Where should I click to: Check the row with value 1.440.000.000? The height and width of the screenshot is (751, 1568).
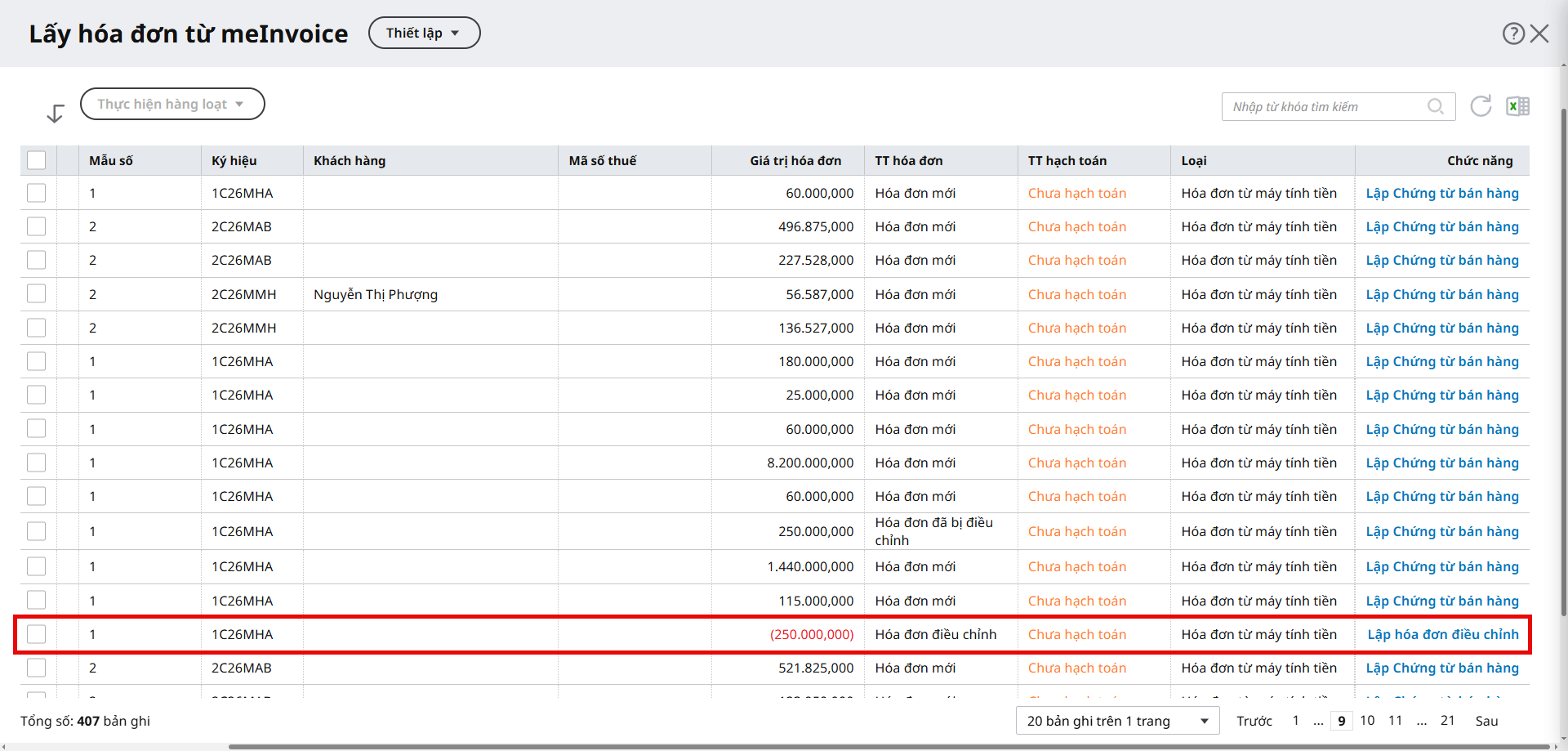pos(37,566)
